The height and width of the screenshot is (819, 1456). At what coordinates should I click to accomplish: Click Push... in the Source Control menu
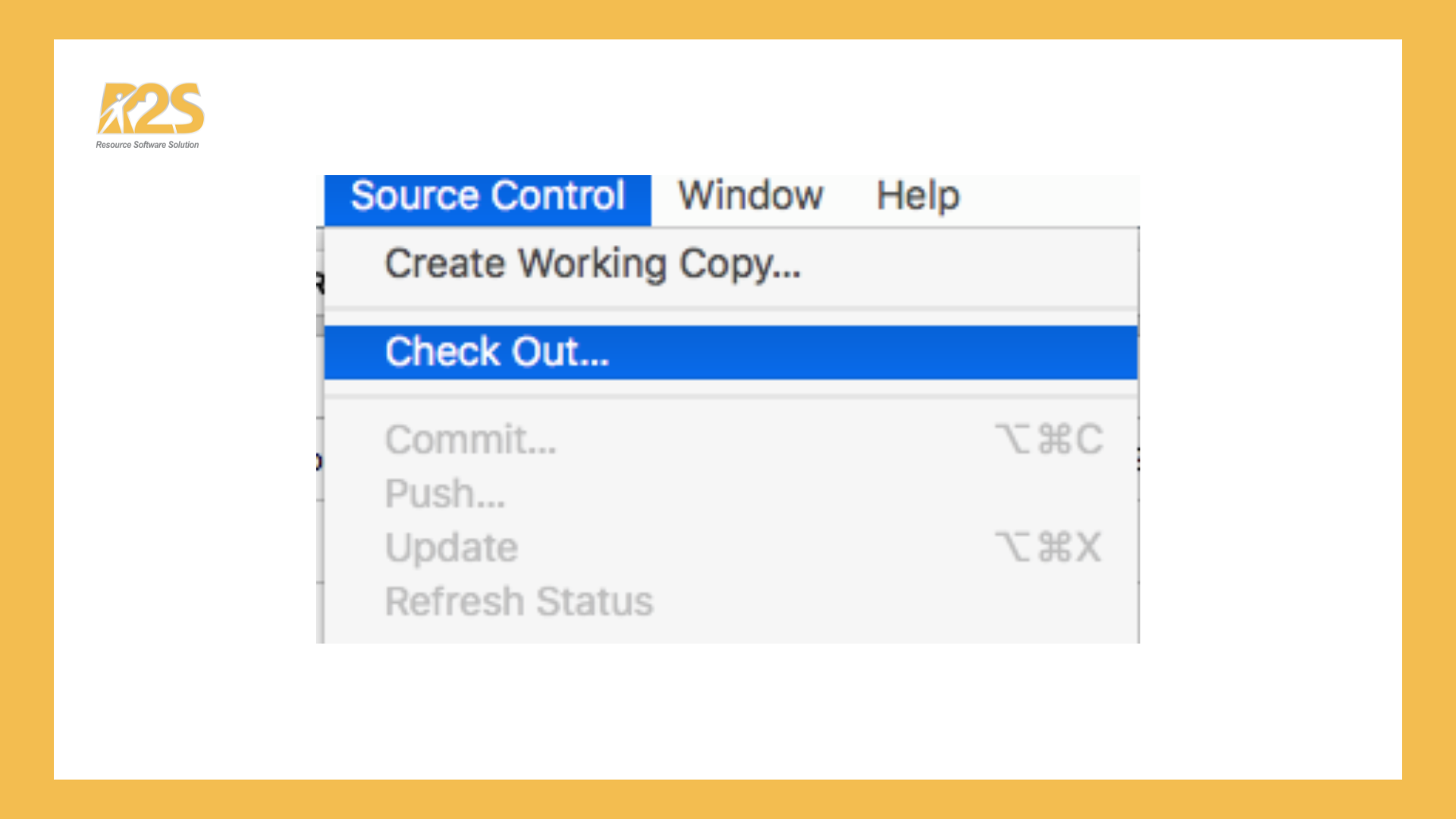point(444,494)
